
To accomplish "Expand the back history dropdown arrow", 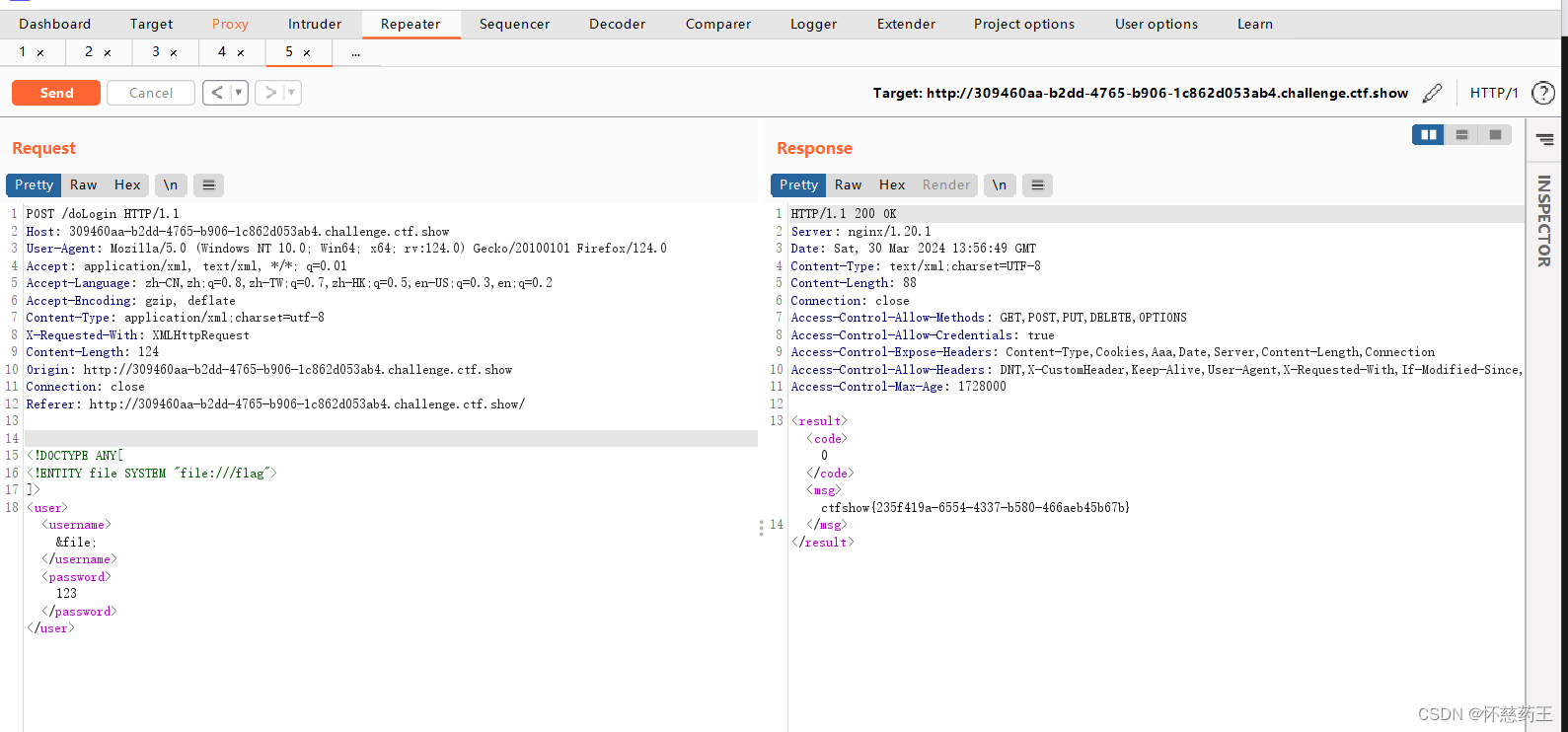I will click(239, 93).
